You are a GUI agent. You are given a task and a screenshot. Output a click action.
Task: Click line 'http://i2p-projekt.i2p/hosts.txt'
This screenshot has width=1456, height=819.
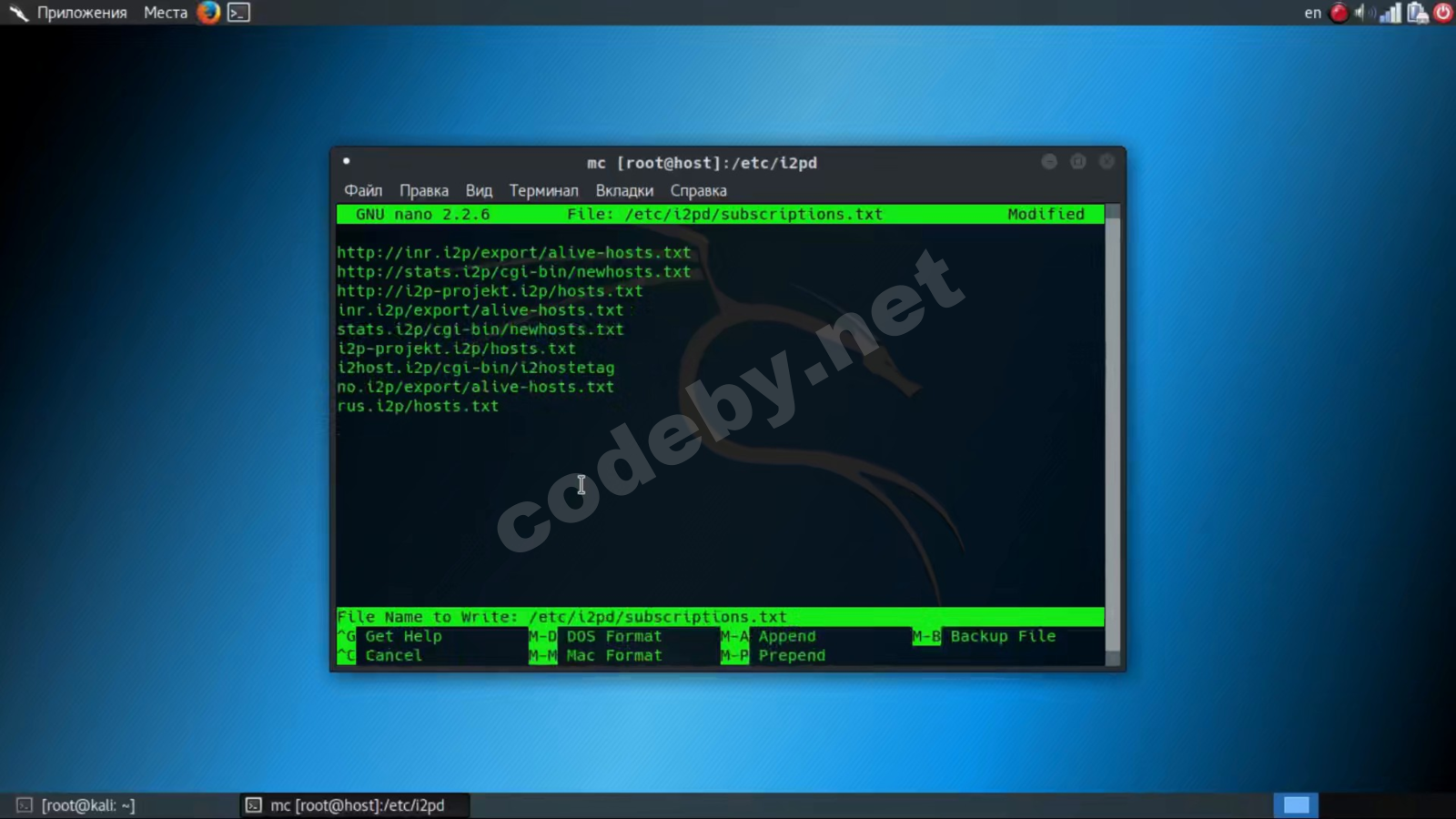tap(490, 290)
